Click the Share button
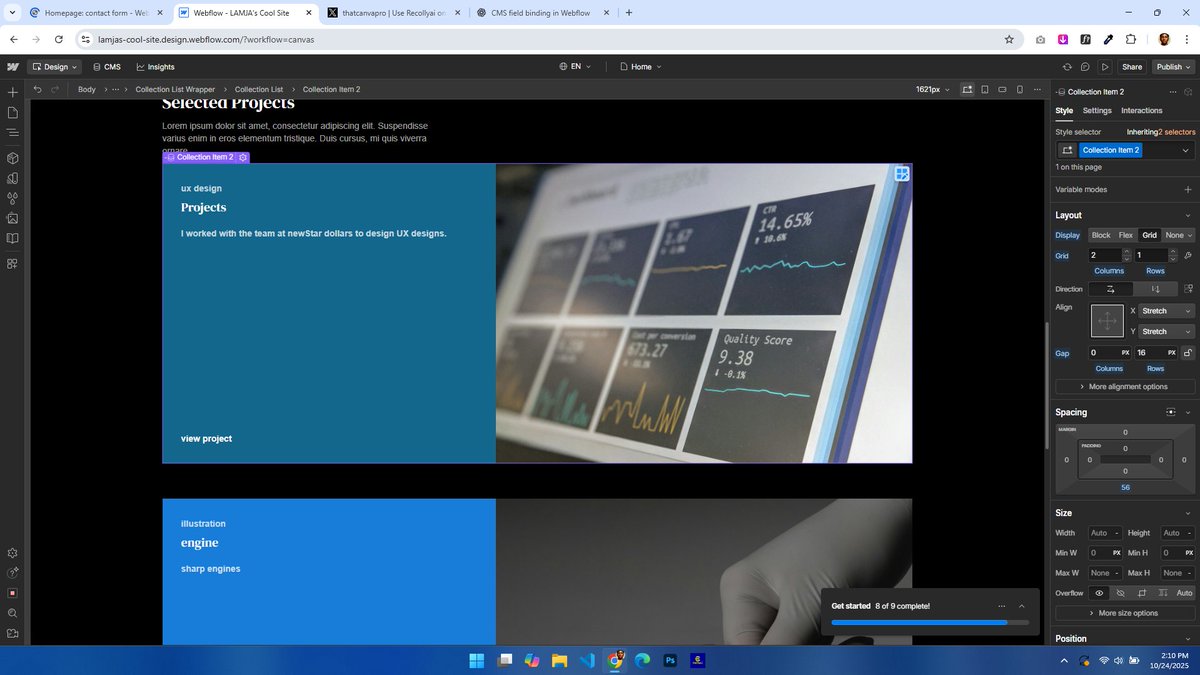Viewport: 1200px width, 675px height. coord(1132,67)
